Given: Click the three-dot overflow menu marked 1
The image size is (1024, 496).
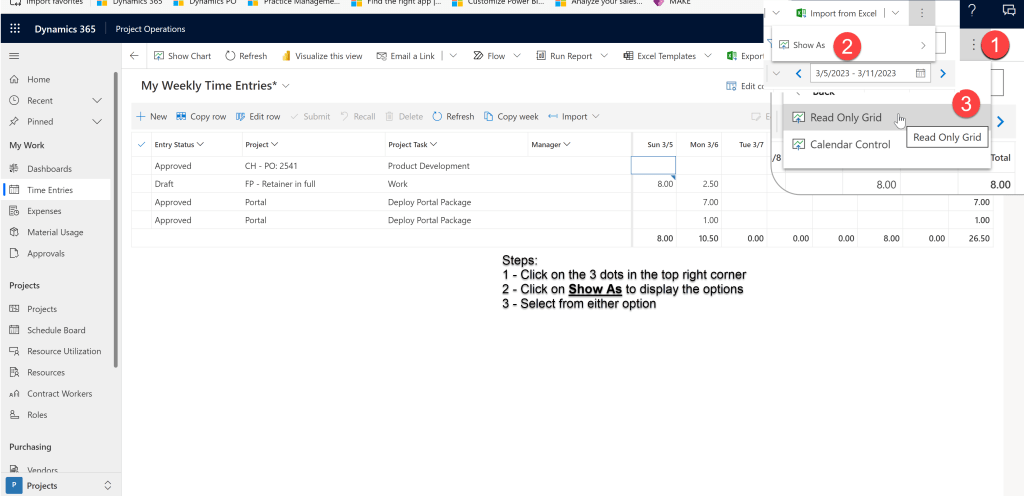Looking at the screenshot, I should point(974,45).
